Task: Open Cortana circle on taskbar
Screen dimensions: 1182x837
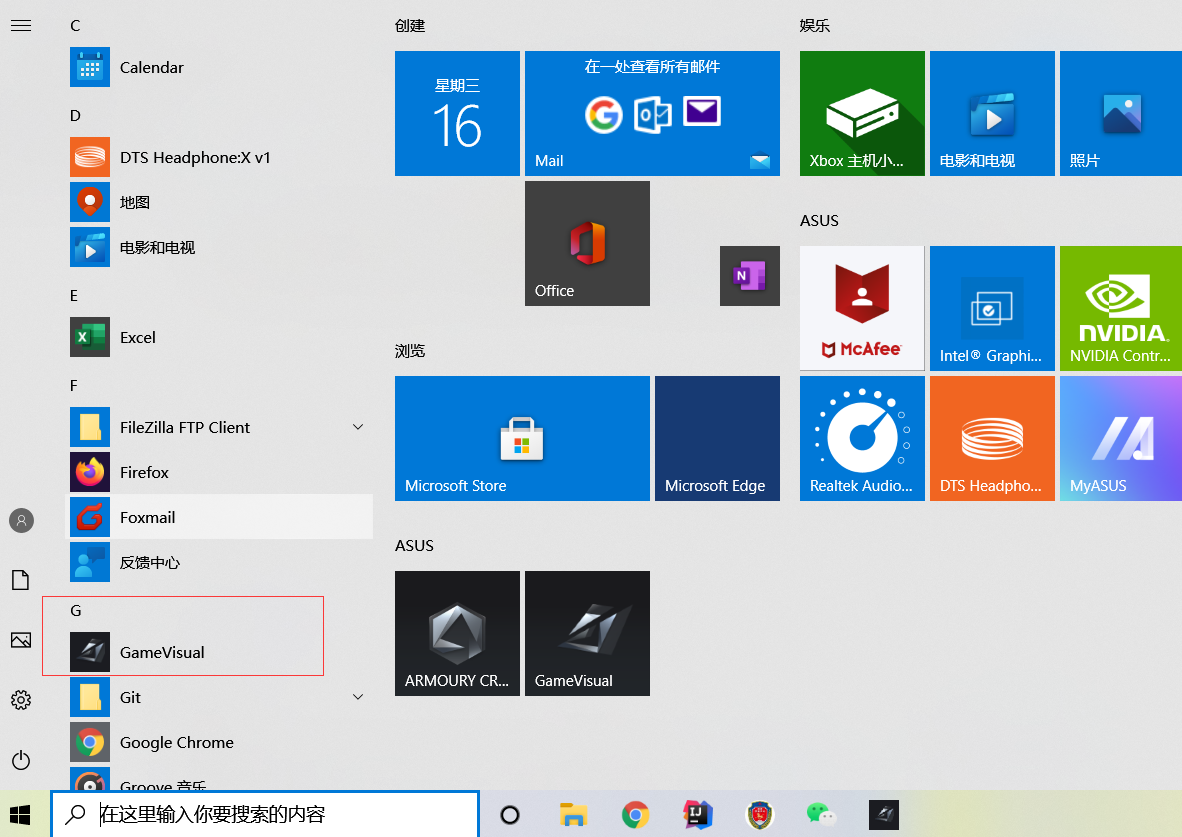Action: point(510,814)
